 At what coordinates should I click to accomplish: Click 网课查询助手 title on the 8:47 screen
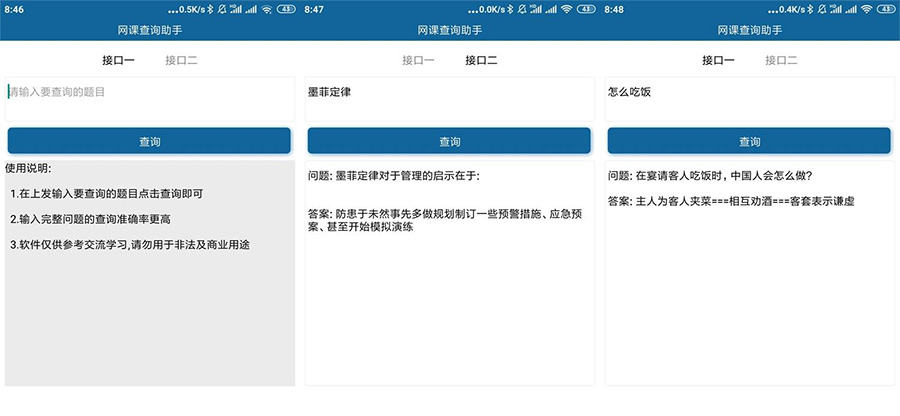(450, 30)
